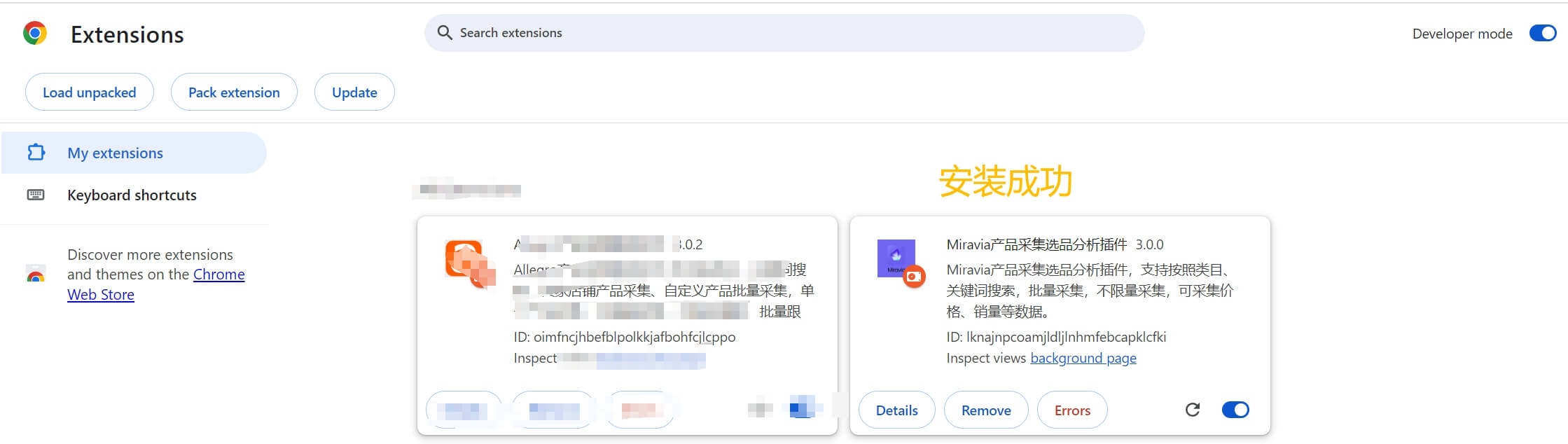Click the Developer mode label text
The height and width of the screenshot is (444, 1568).
point(1462,34)
